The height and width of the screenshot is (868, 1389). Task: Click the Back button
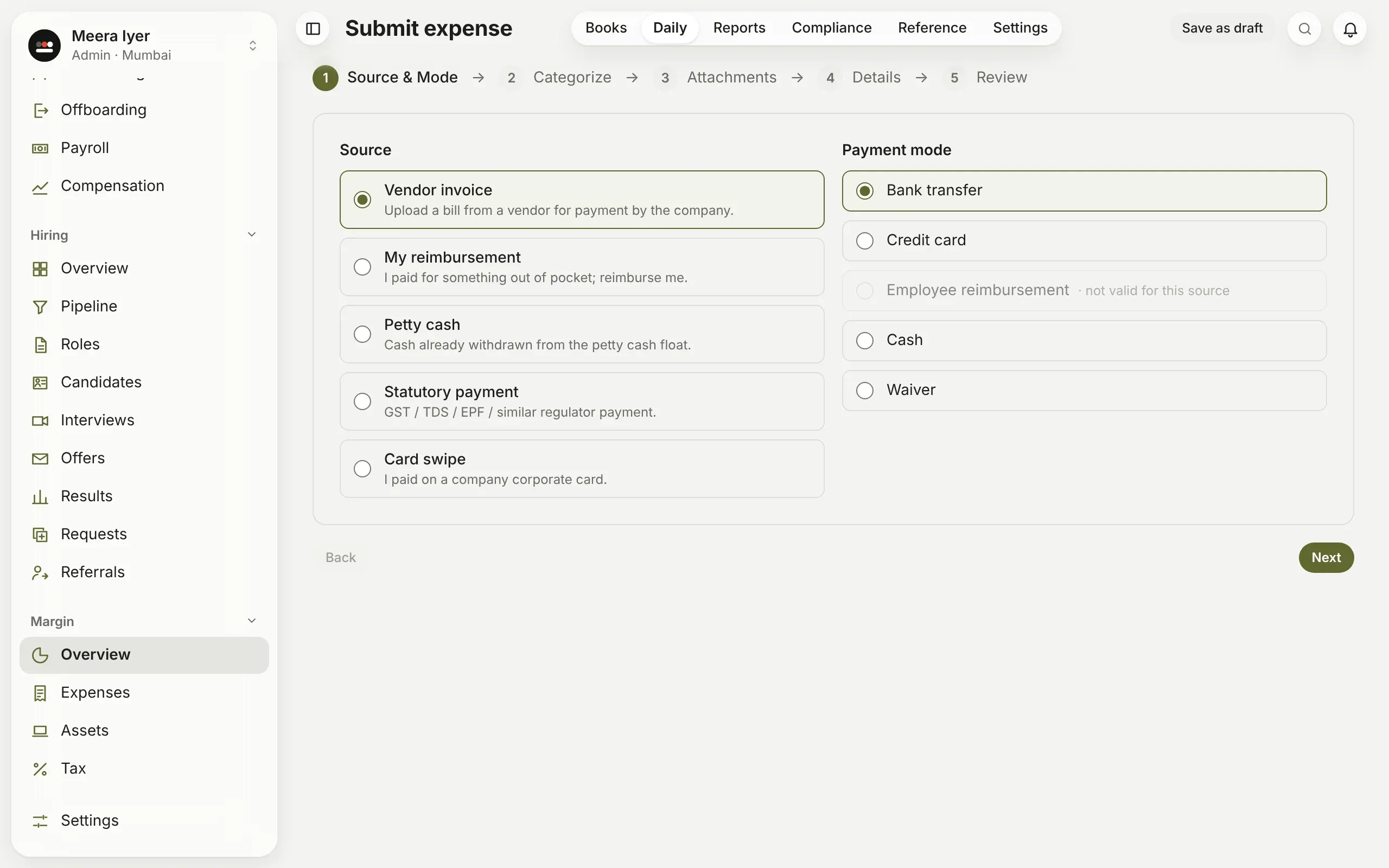(x=340, y=558)
